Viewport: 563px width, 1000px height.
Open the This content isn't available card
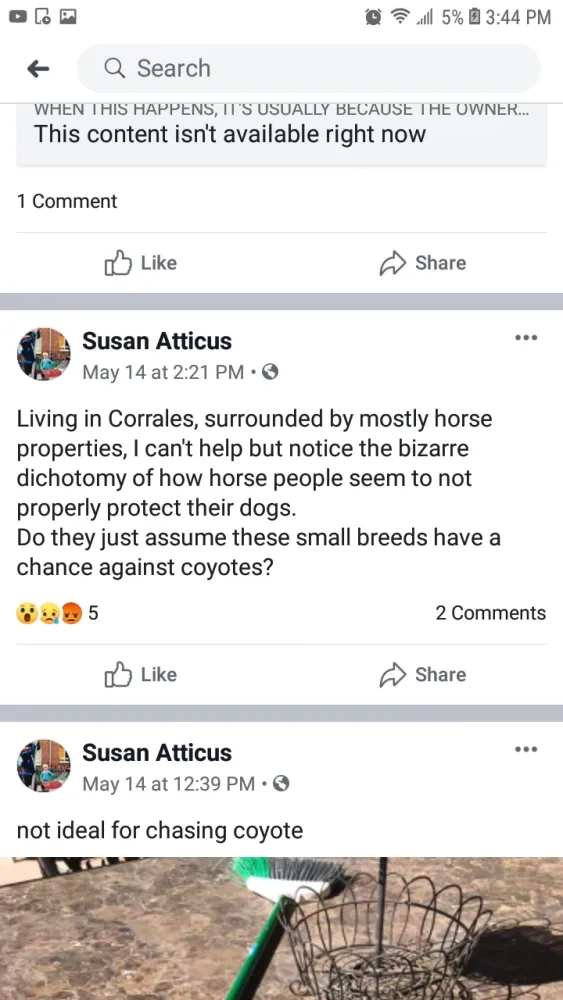click(281, 134)
